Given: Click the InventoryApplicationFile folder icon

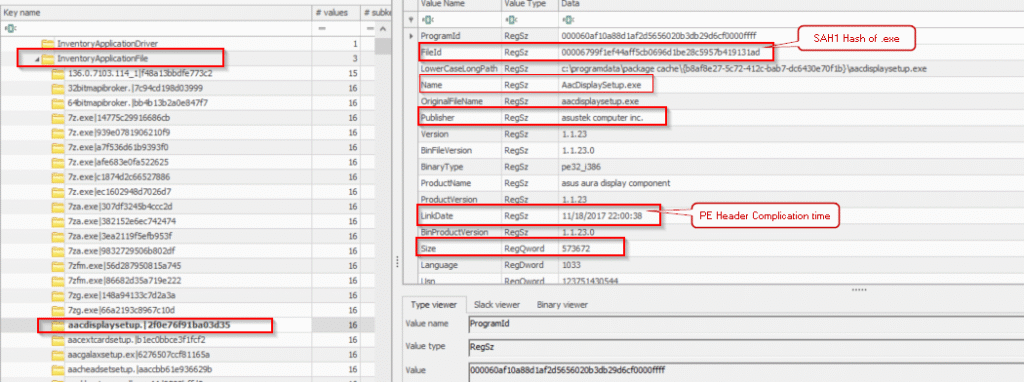Looking at the screenshot, I should coord(47,59).
